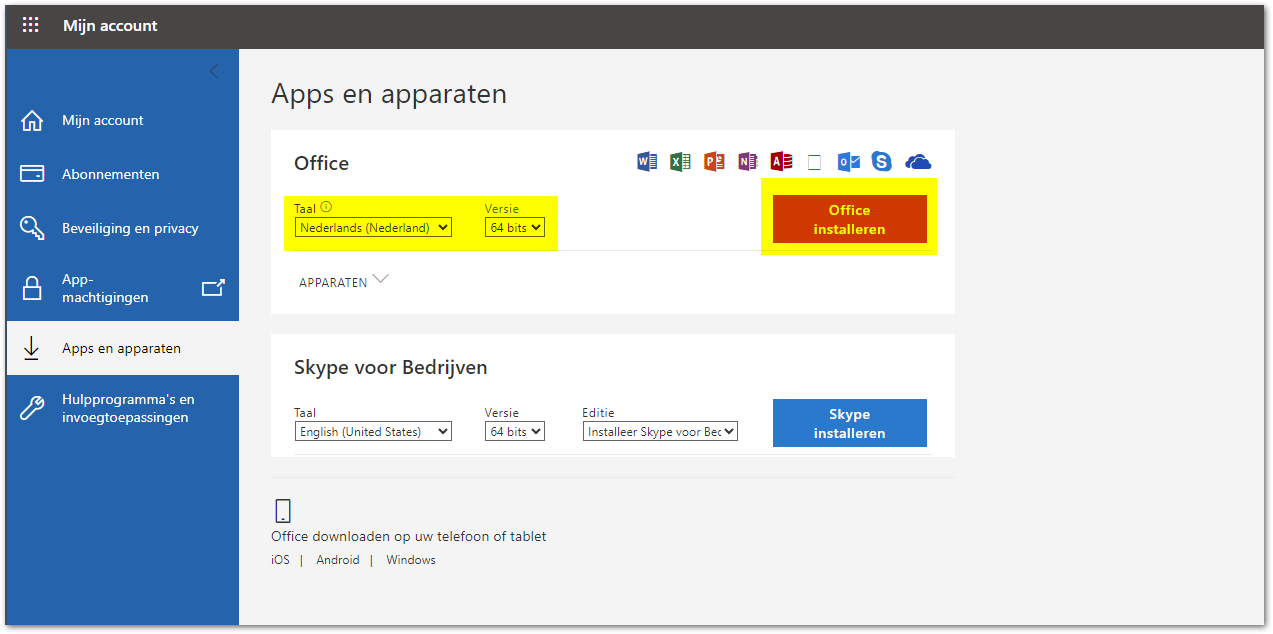The height and width of the screenshot is (634, 1273).
Task: Click the Skype app icon
Action: pos(881,161)
